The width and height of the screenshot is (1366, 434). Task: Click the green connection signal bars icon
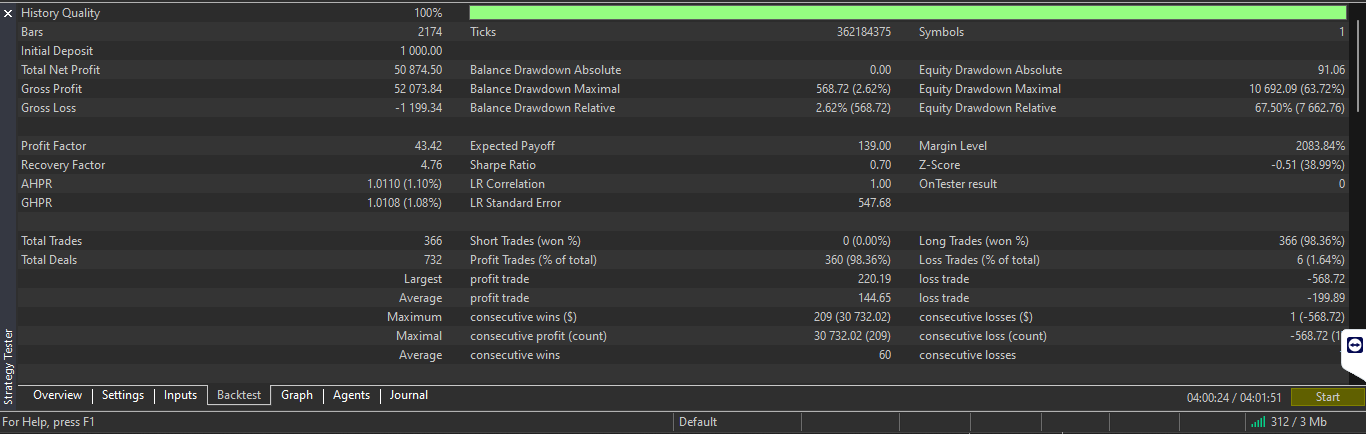[1257, 422]
